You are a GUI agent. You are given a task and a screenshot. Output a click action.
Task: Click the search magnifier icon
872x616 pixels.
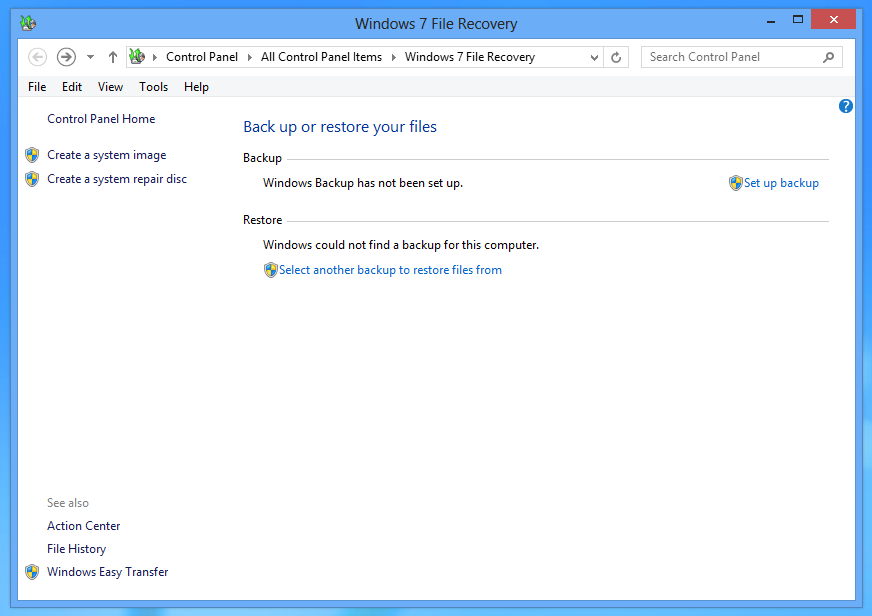[x=828, y=57]
